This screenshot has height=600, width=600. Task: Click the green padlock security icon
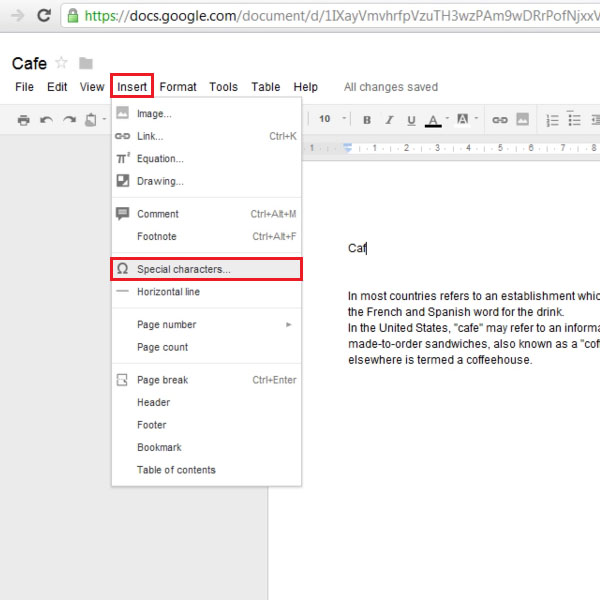click(x=73, y=16)
